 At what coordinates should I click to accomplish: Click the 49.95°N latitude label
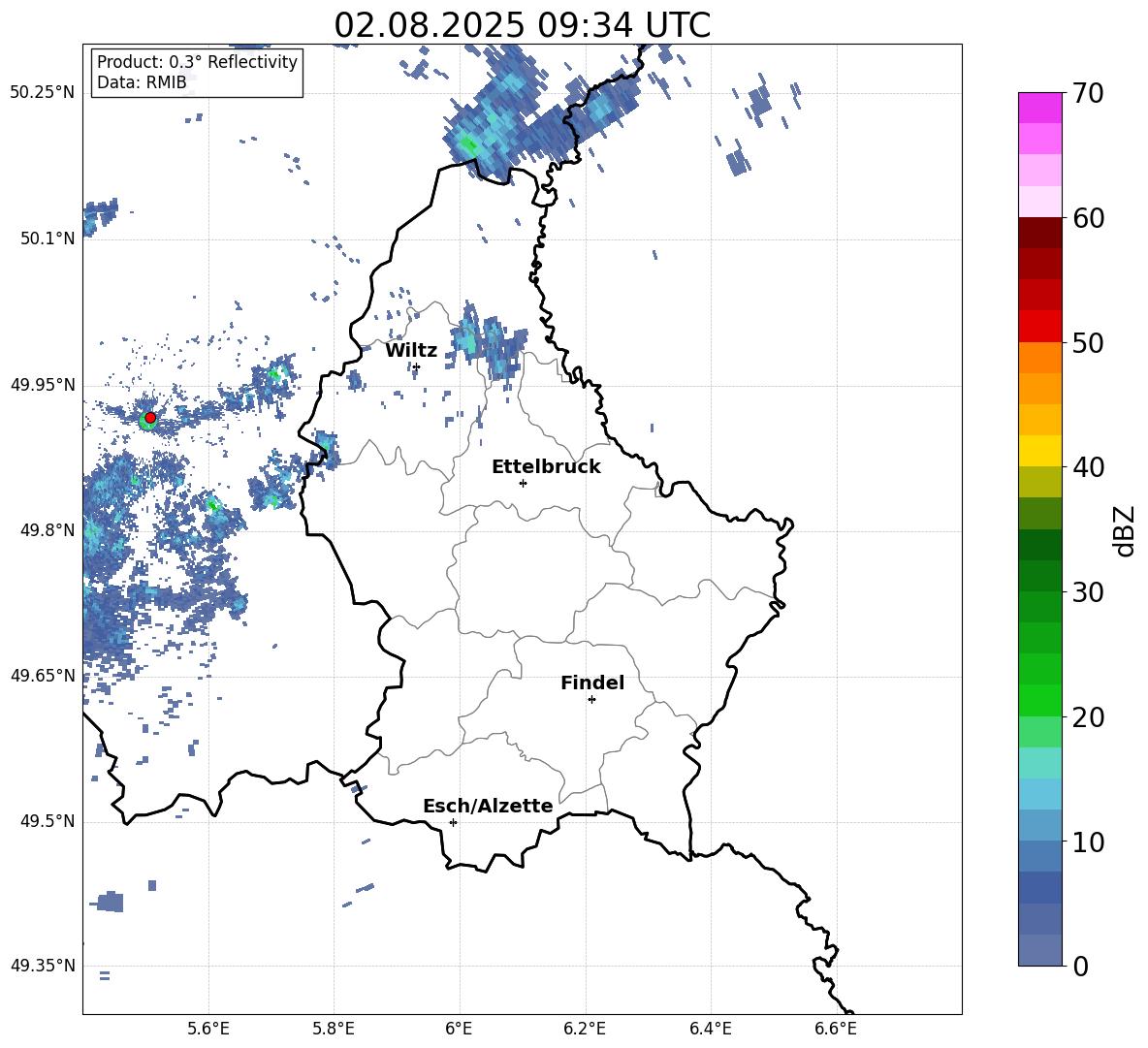tap(43, 385)
